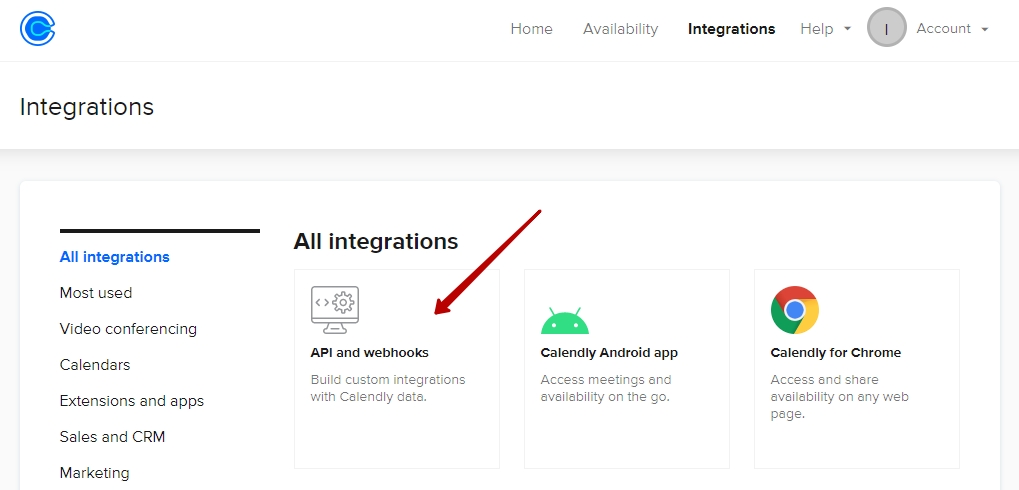Expand the Help dropdown arrow
The width and height of the screenshot is (1019, 490).
point(847,29)
